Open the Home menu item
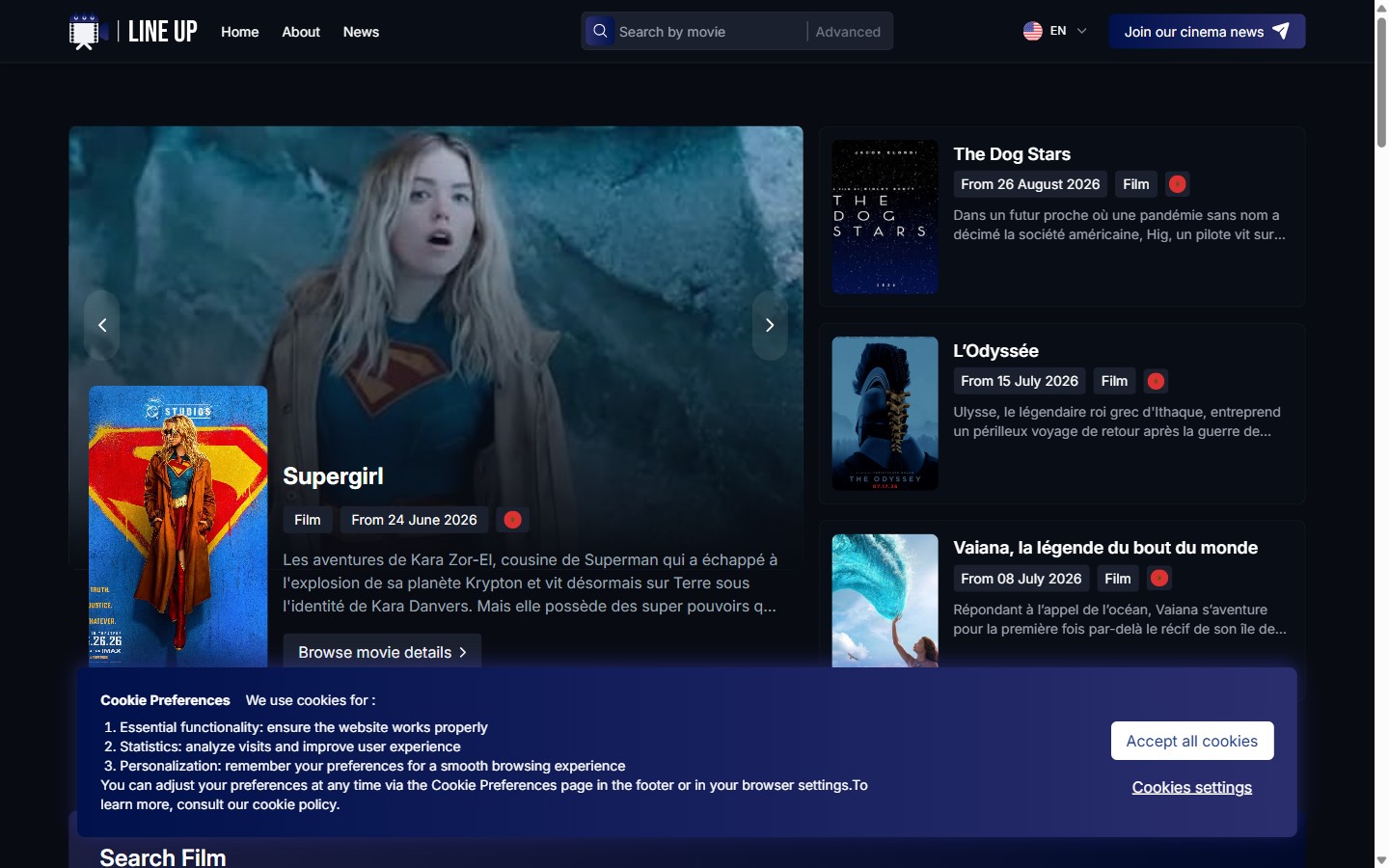The image size is (1389, 868). [240, 32]
